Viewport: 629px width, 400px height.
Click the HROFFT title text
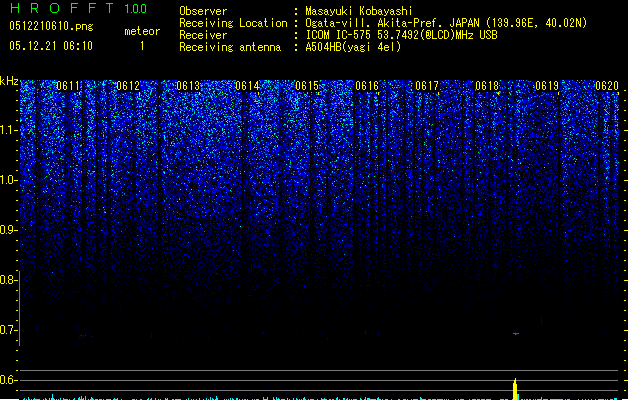pyautogui.click(x=62, y=8)
